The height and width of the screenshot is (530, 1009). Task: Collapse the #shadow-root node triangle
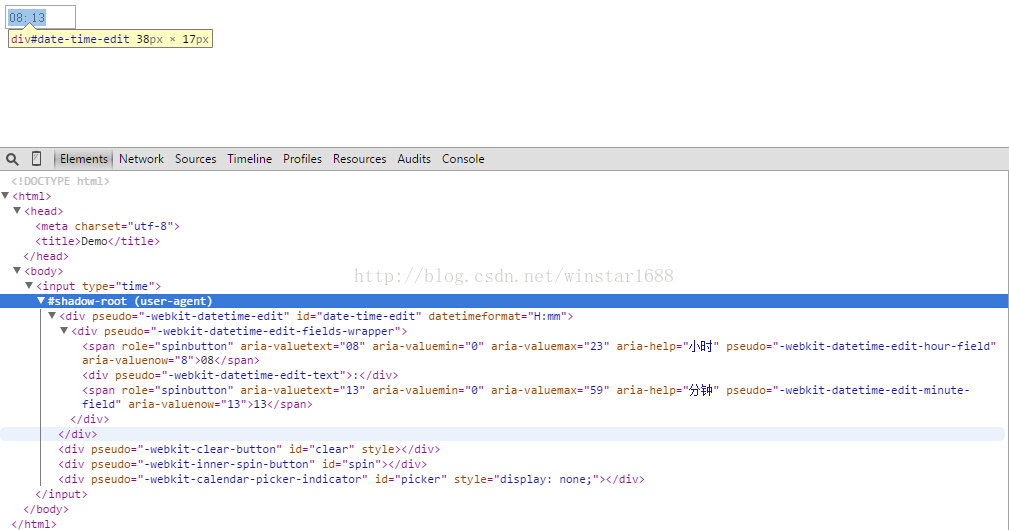41,300
